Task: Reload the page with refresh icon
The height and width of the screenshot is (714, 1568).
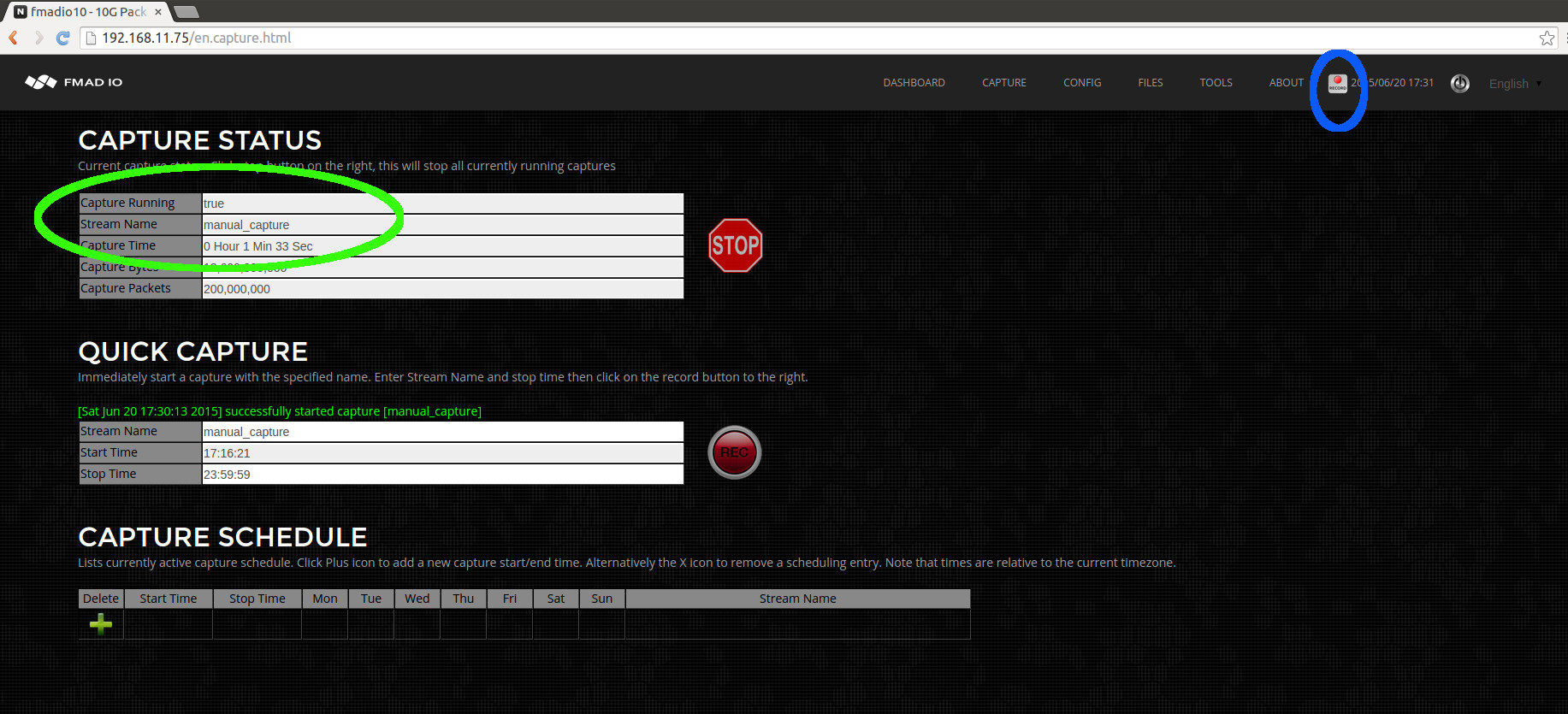Action: (x=62, y=38)
